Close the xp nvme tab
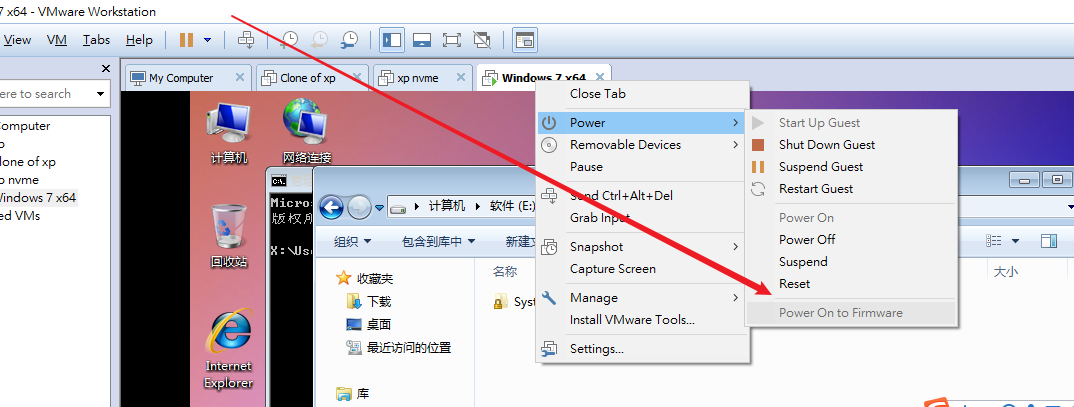This screenshot has height=407, width=1074. click(462, 77)
